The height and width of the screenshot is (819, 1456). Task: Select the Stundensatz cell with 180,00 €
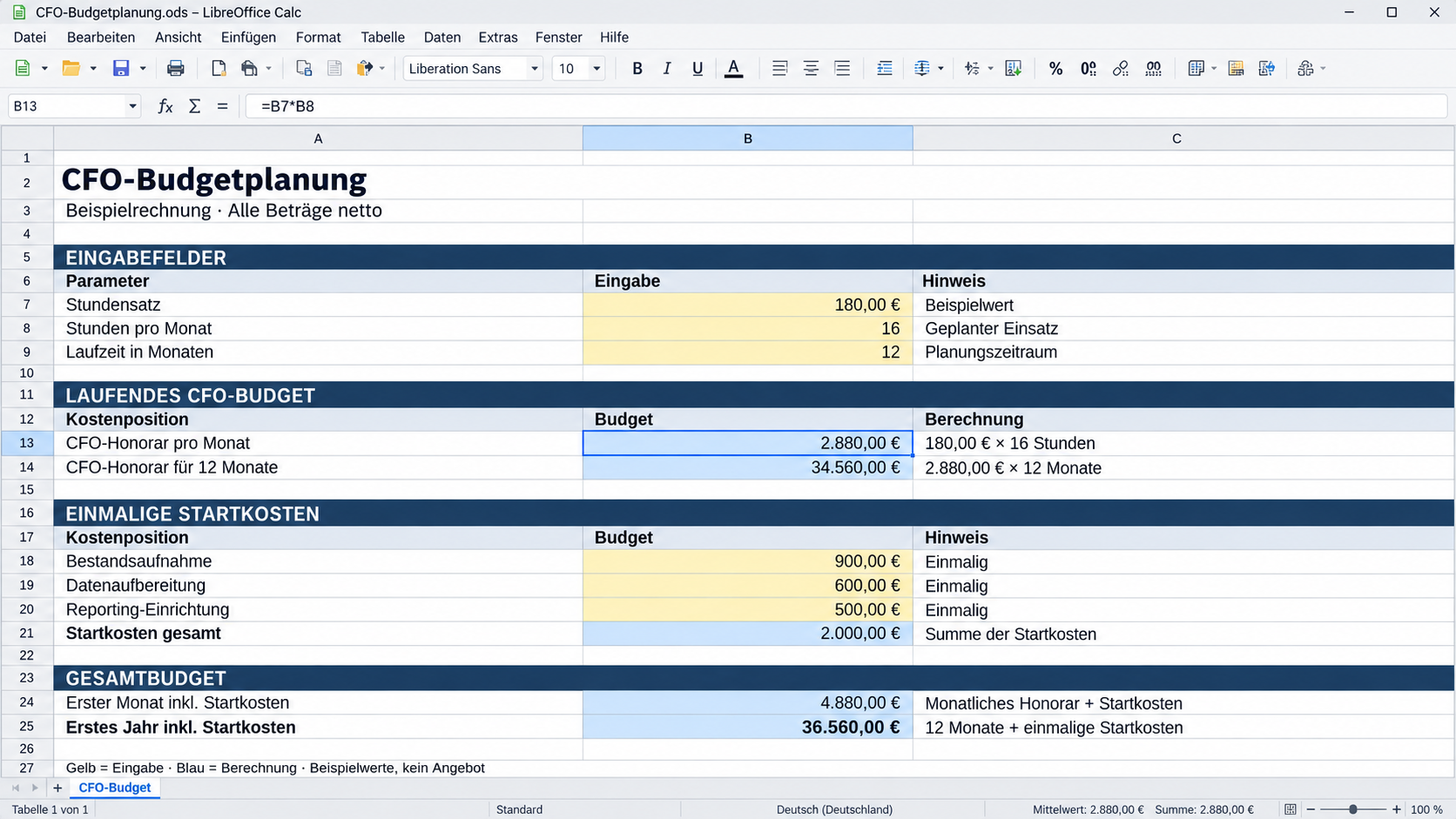click(x=748, y=305)
